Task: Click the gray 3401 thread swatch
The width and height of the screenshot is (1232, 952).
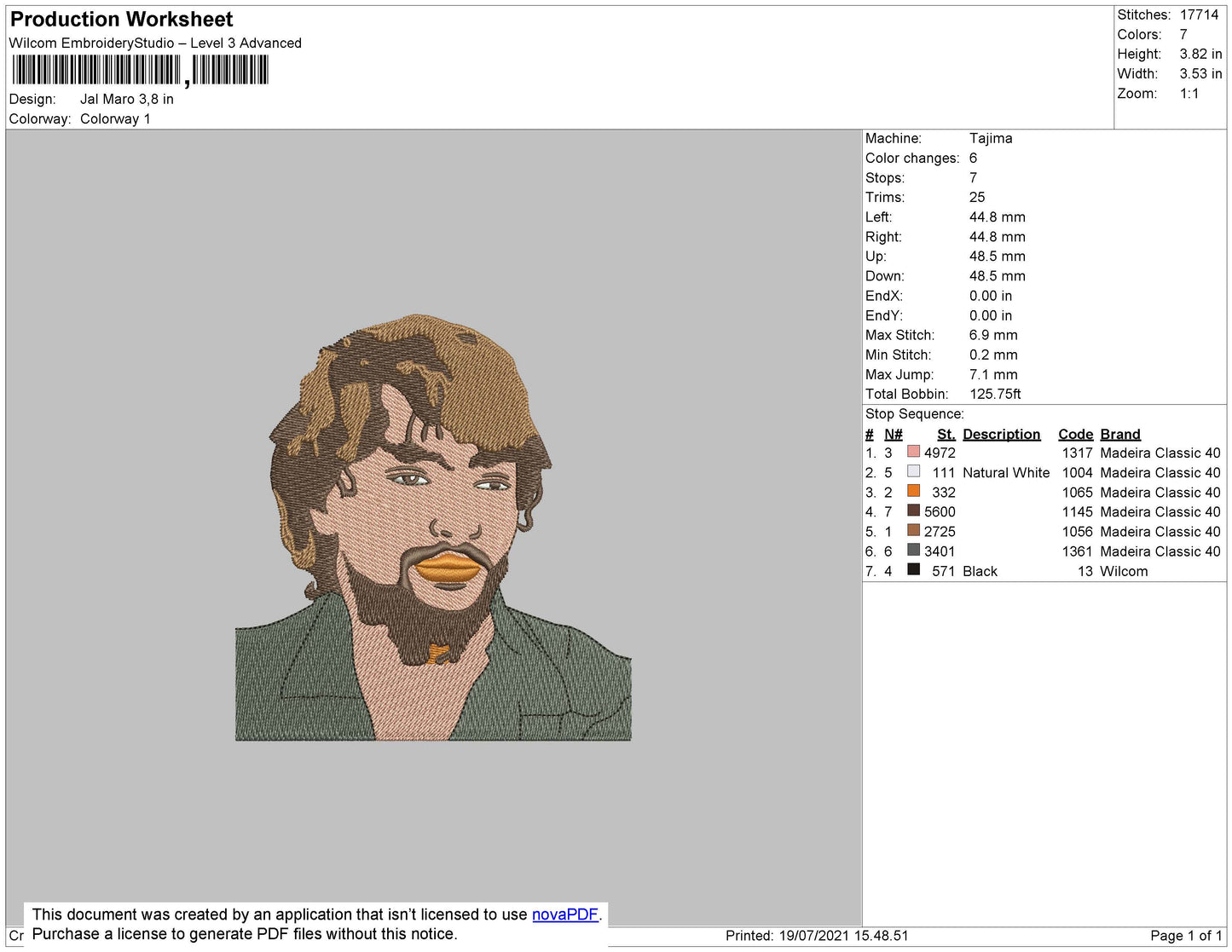Action: [x=914, y=550]
